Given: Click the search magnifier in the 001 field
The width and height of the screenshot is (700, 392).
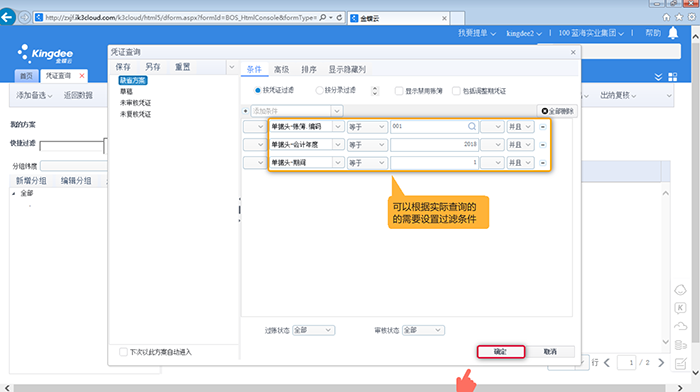Looking at the screenshot, I should [x=471, y=126].
